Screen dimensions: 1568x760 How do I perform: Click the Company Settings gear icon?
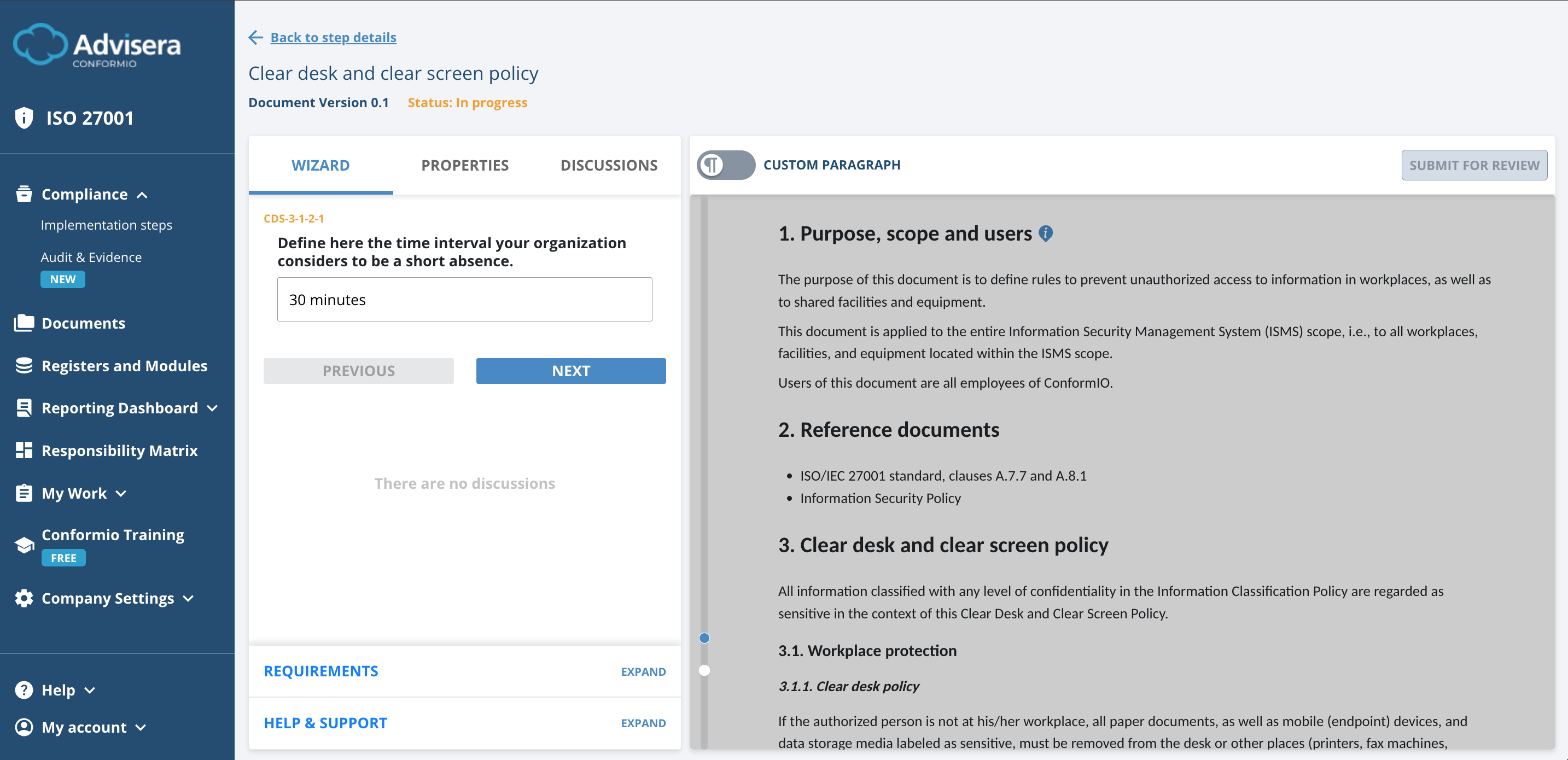[24, 598]
